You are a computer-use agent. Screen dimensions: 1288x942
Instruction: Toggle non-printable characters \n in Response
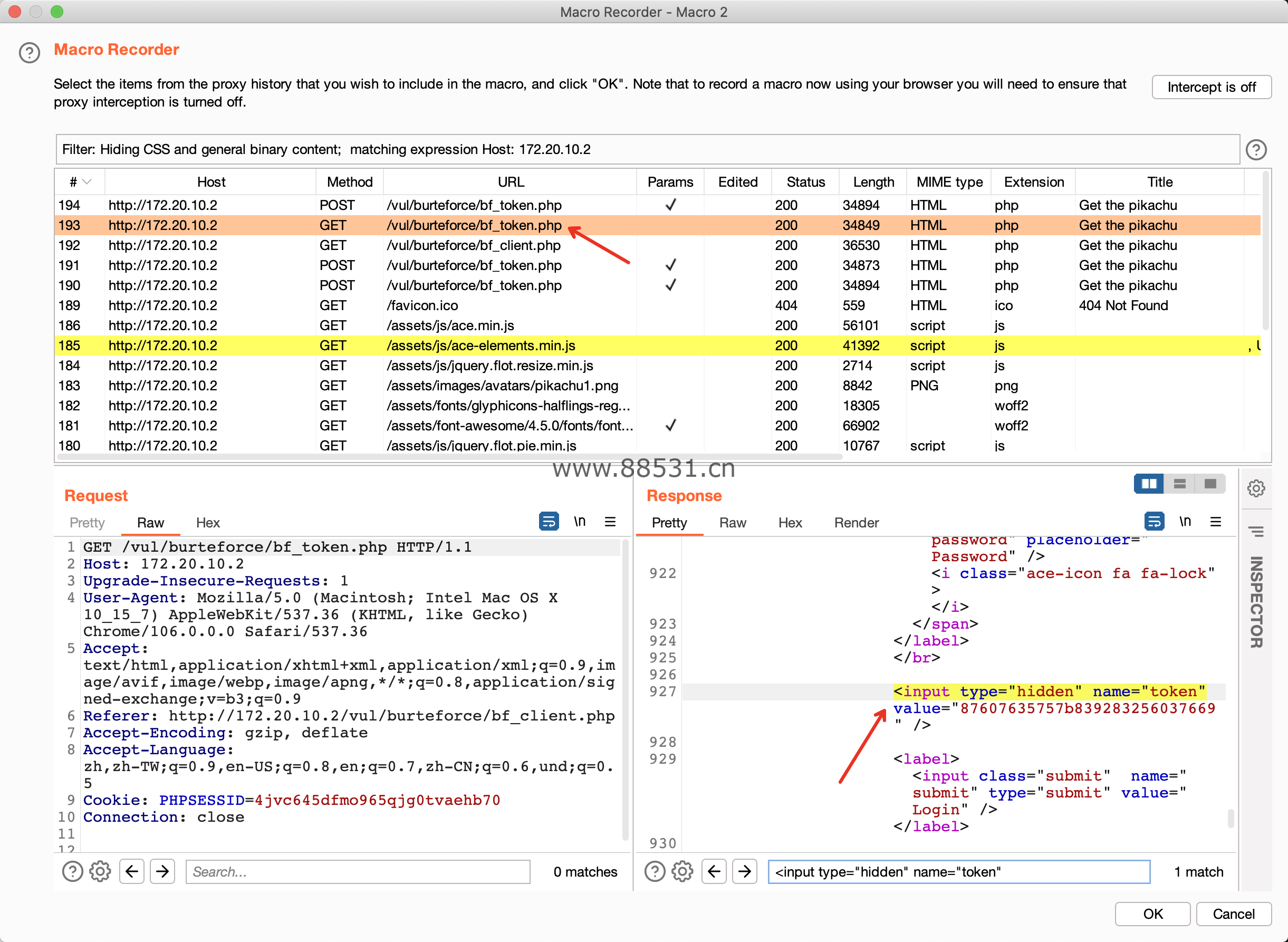[1185, 521]
